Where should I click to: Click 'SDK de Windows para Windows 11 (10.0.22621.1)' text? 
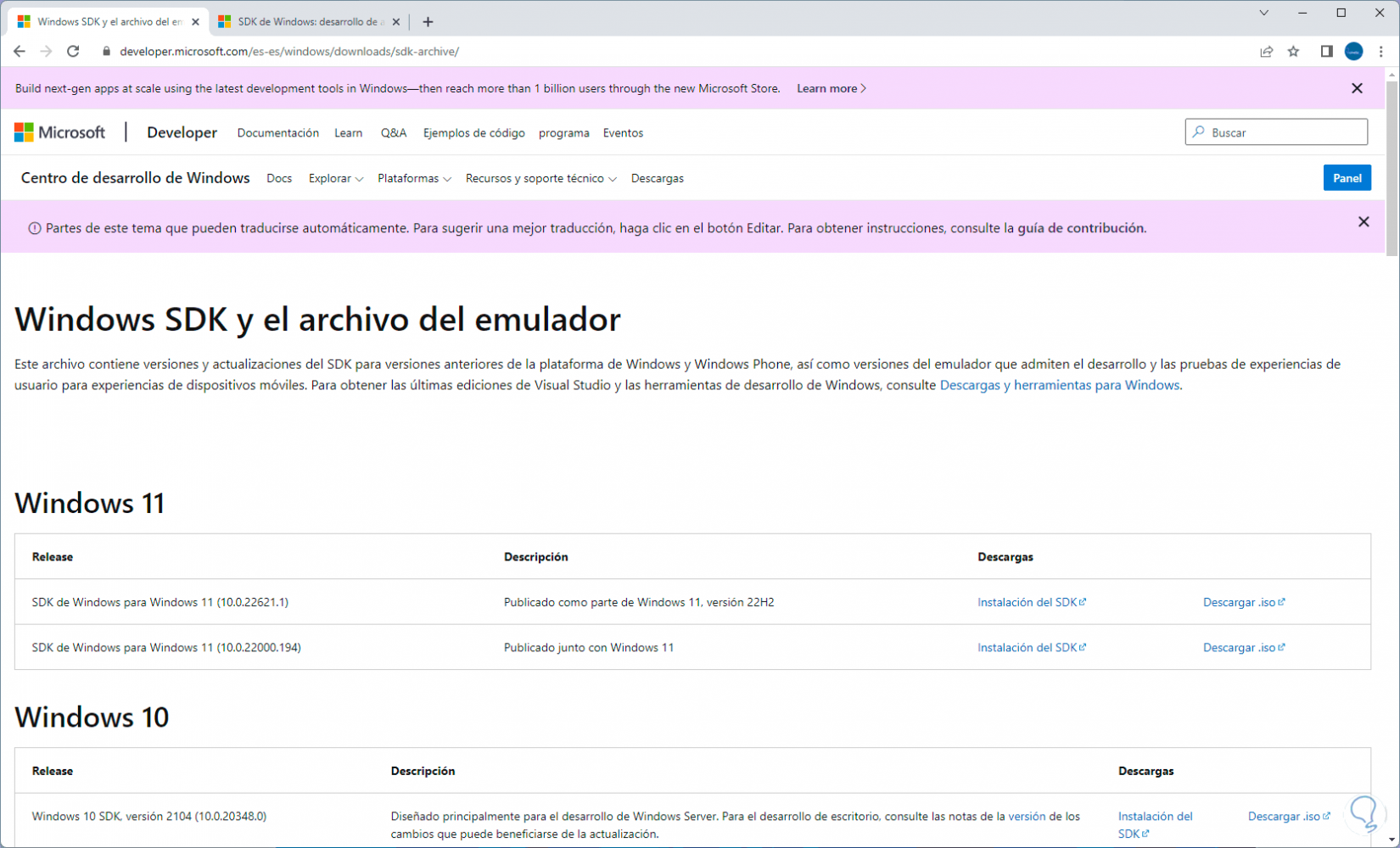tap(160, 602)
